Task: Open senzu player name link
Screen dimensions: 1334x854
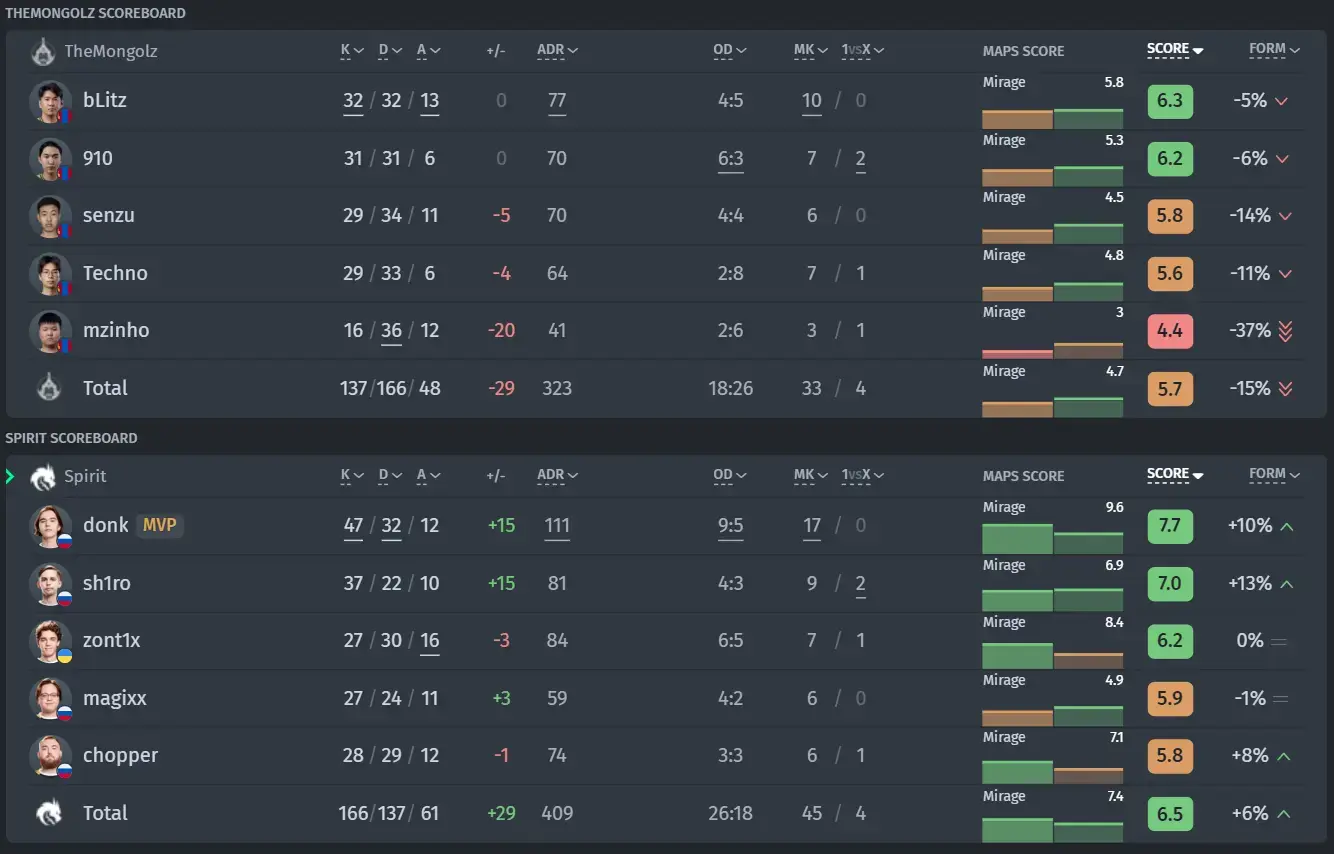Action: pos(109,215)
